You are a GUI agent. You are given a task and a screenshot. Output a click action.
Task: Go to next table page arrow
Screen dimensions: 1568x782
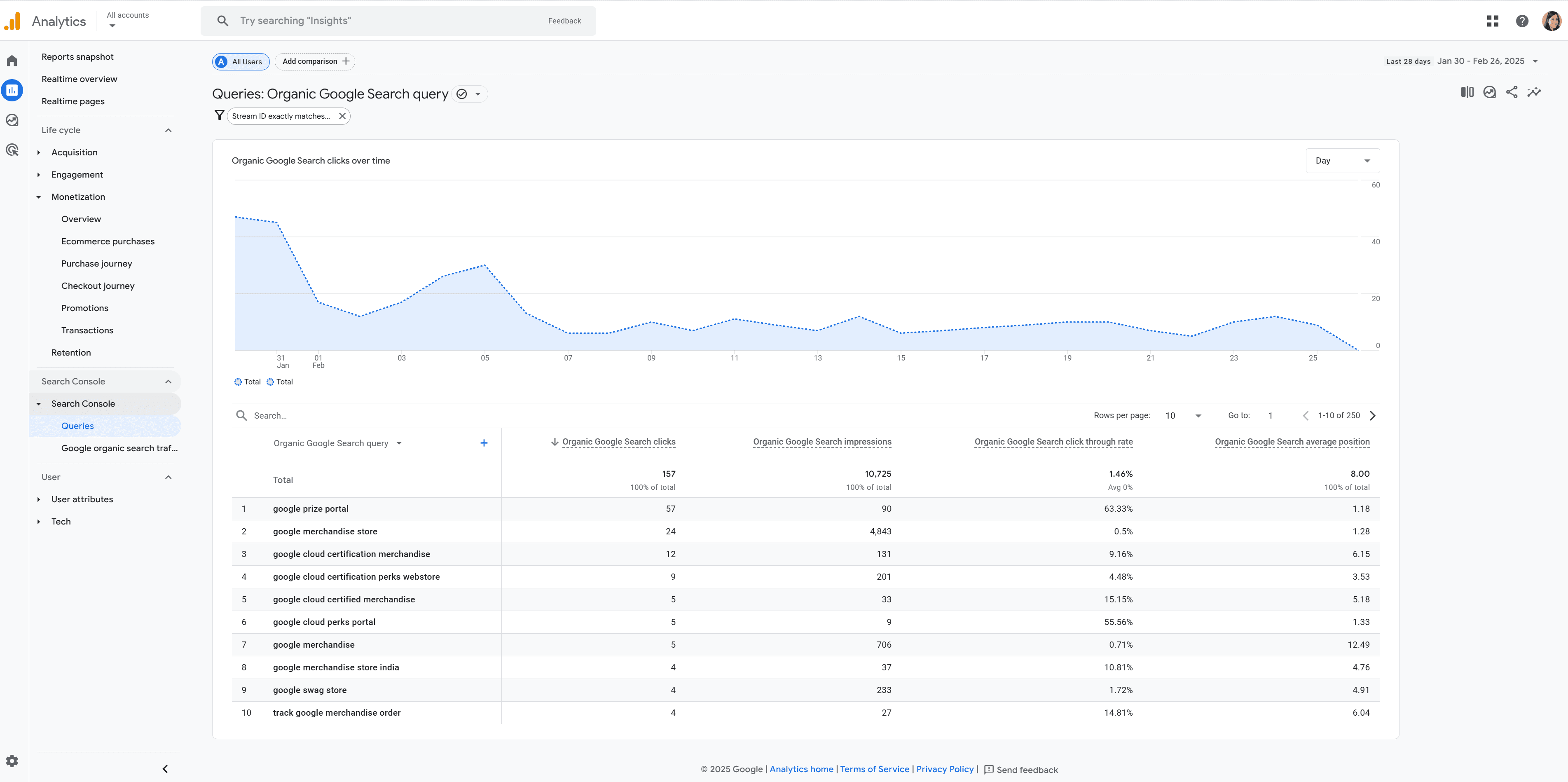pos(1373,416)
